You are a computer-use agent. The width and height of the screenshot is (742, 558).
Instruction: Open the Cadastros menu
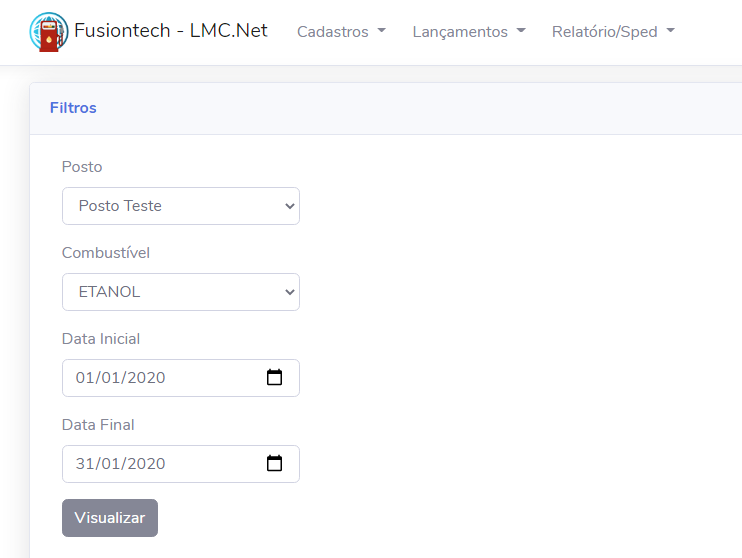pyautogui.click(x=341, y=32)
